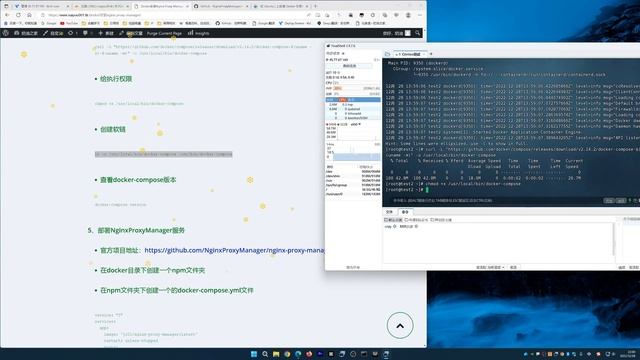
Task: Open the Windows Start button
Action: [254, 354]
